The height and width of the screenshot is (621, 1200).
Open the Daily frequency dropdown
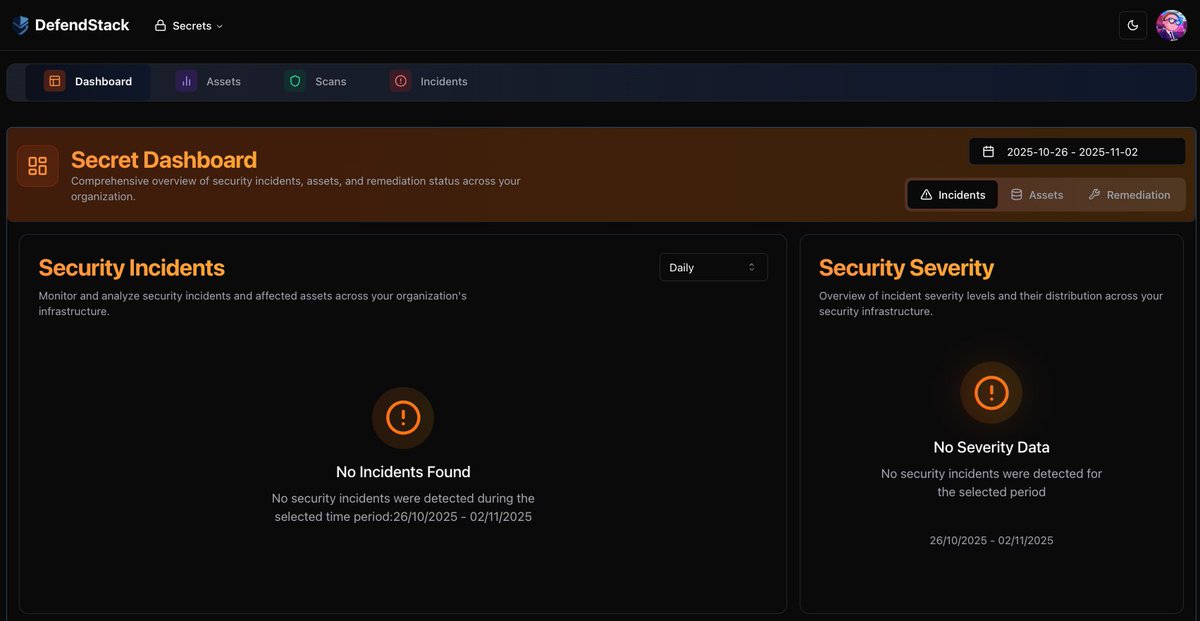click(713, 267)
